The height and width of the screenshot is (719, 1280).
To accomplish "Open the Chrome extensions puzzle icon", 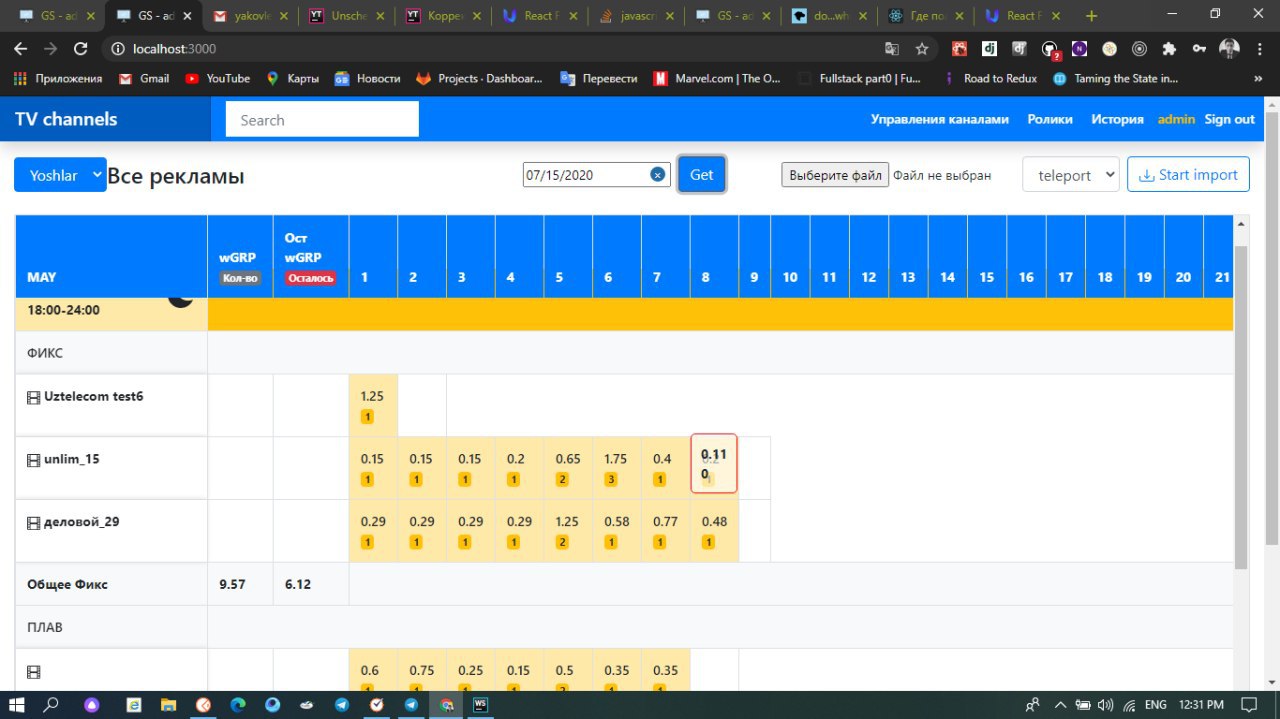I will pos(1168,48).
